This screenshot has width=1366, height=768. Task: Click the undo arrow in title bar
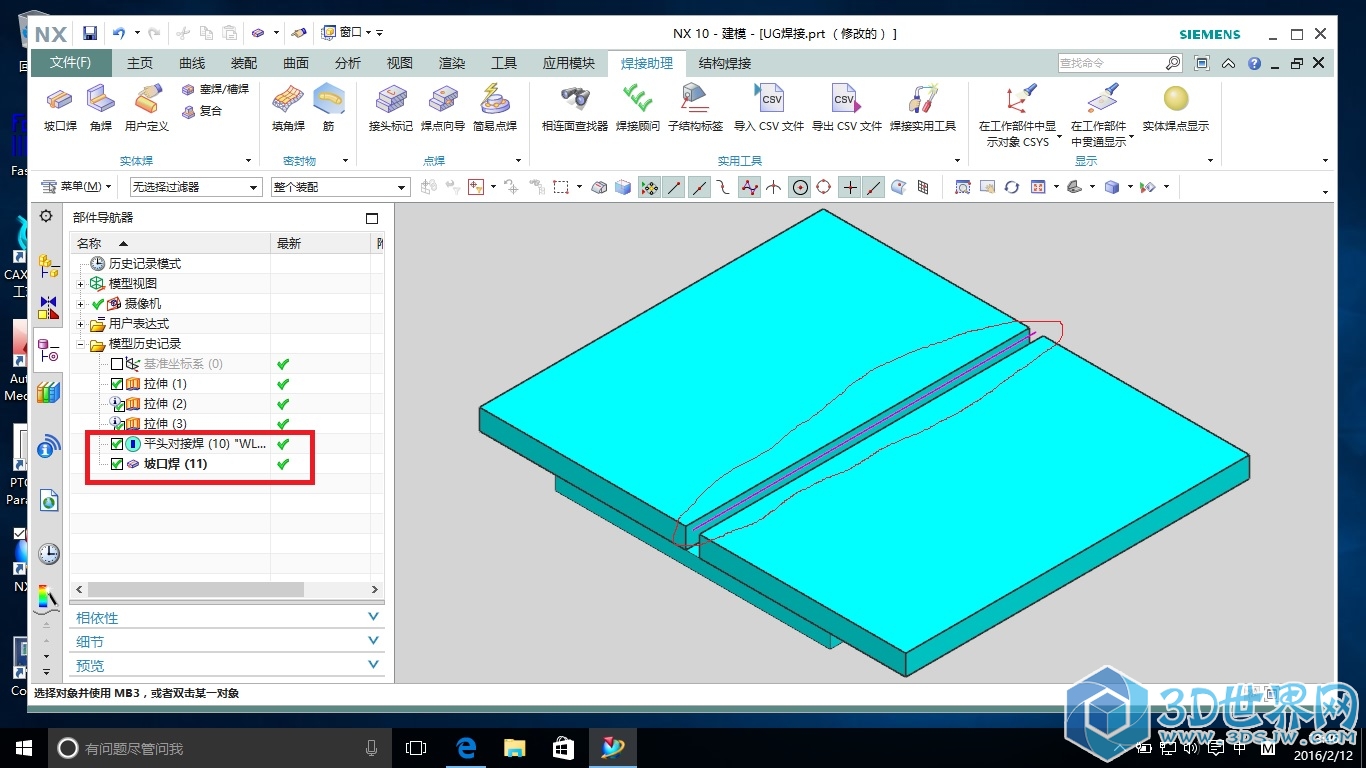click(119, 33)
